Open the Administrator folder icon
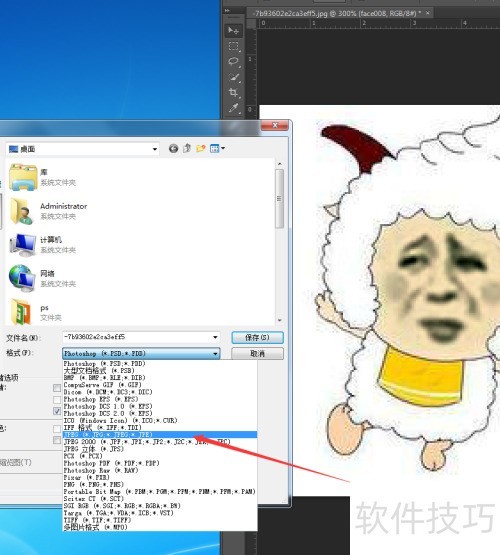 pyautogui.click(x=23, y=211)
